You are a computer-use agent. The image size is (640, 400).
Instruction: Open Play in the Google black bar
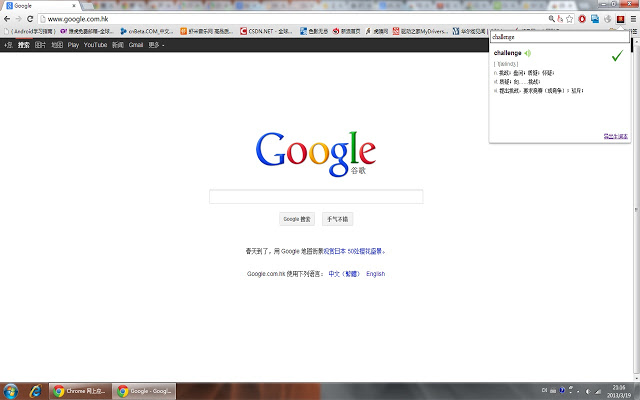(x=73, y=45)
